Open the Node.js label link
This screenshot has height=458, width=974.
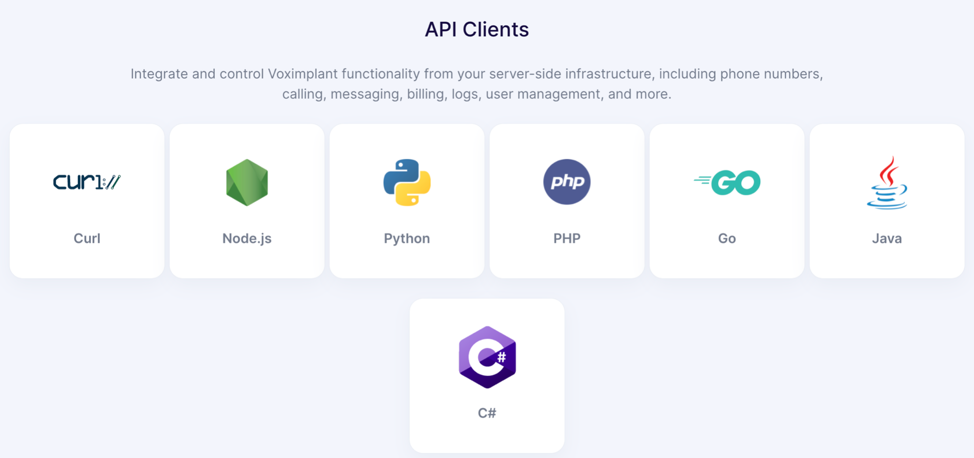(247, 239)
